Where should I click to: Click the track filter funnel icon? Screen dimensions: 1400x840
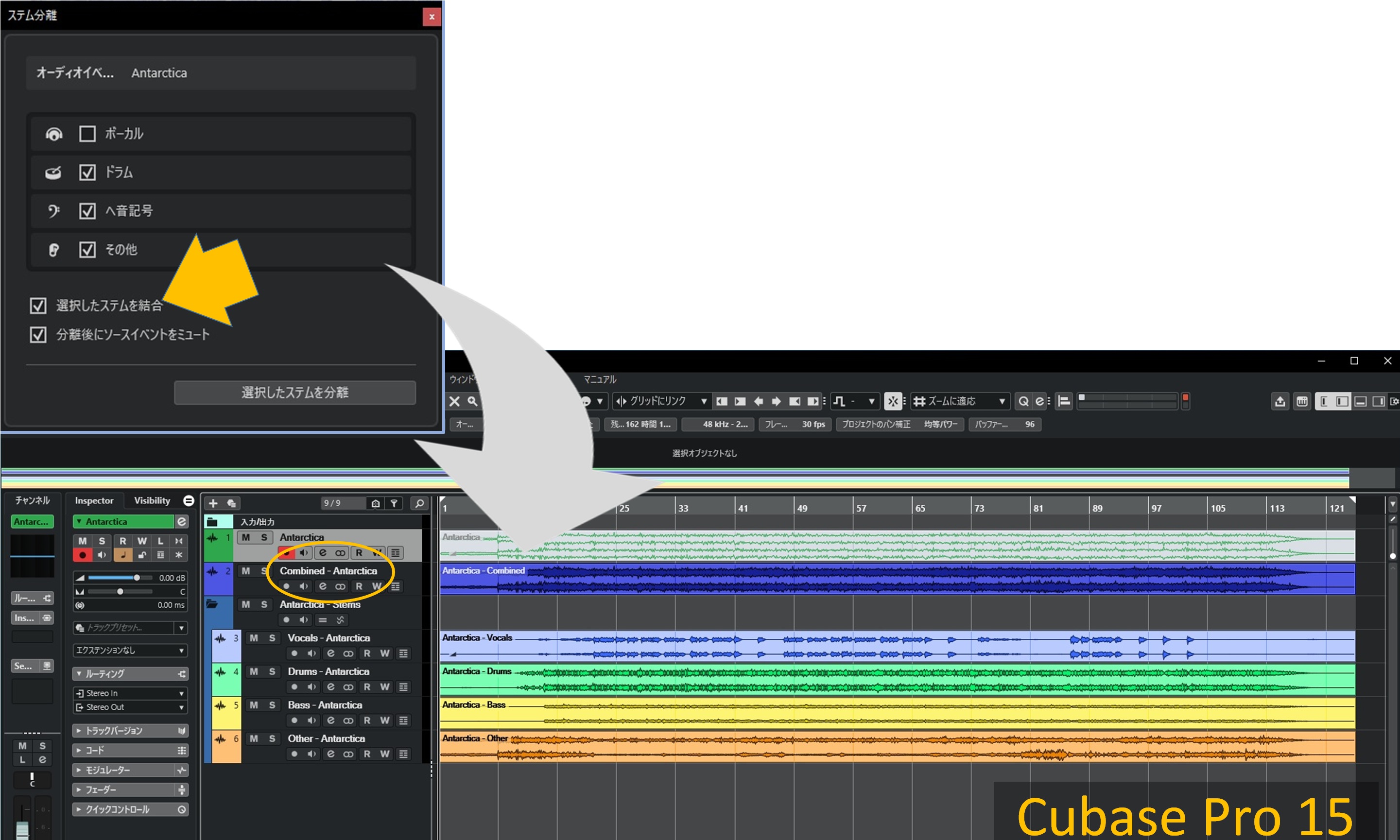394,503
